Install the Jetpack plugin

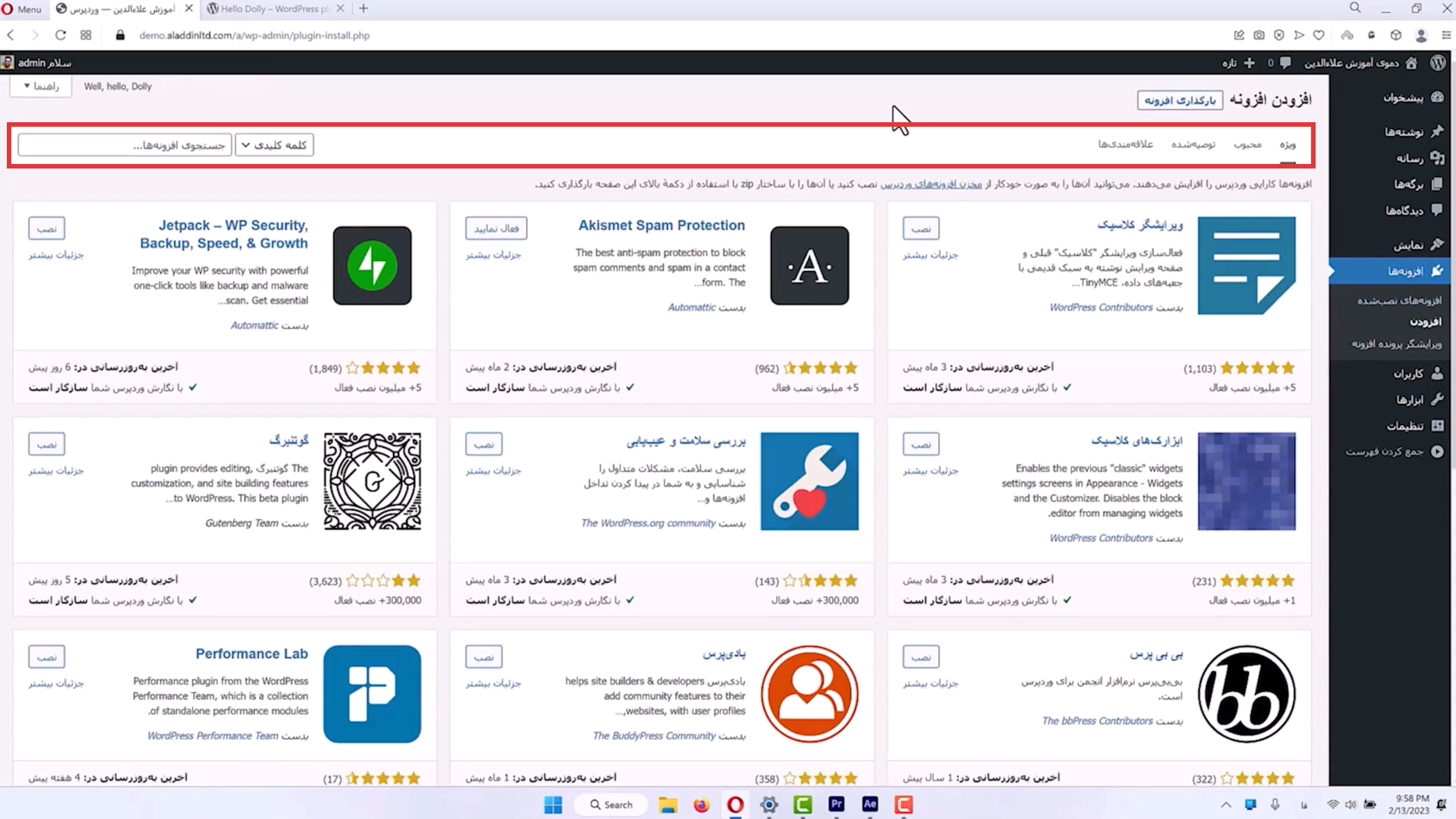tap(47, 228)
